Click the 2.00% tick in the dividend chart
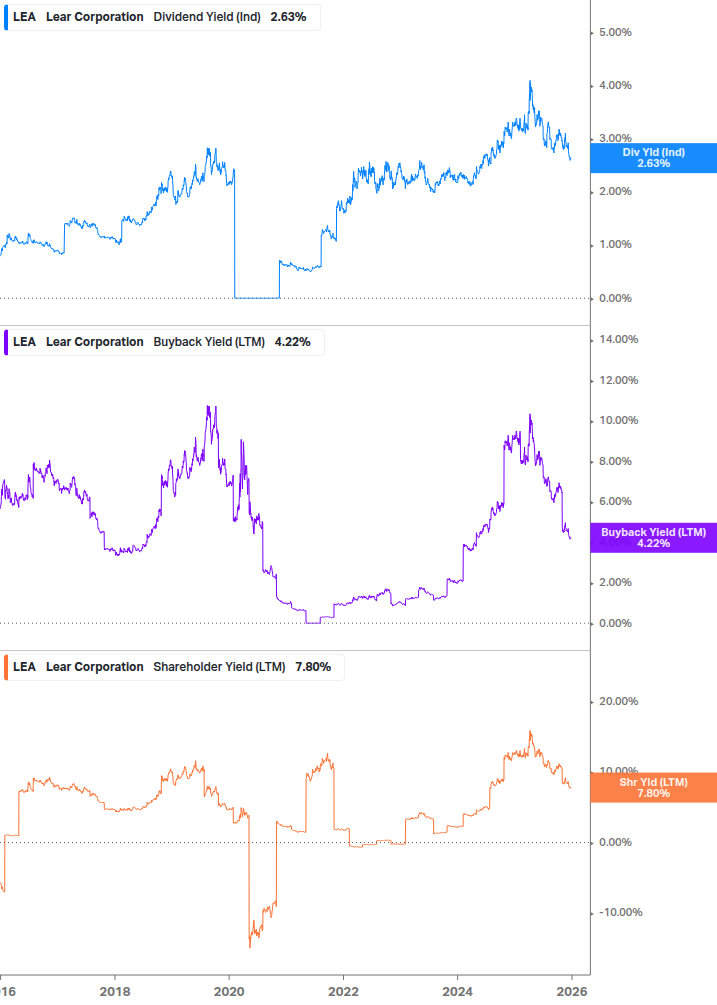The image size is (717, 1005). coord(615,192)
